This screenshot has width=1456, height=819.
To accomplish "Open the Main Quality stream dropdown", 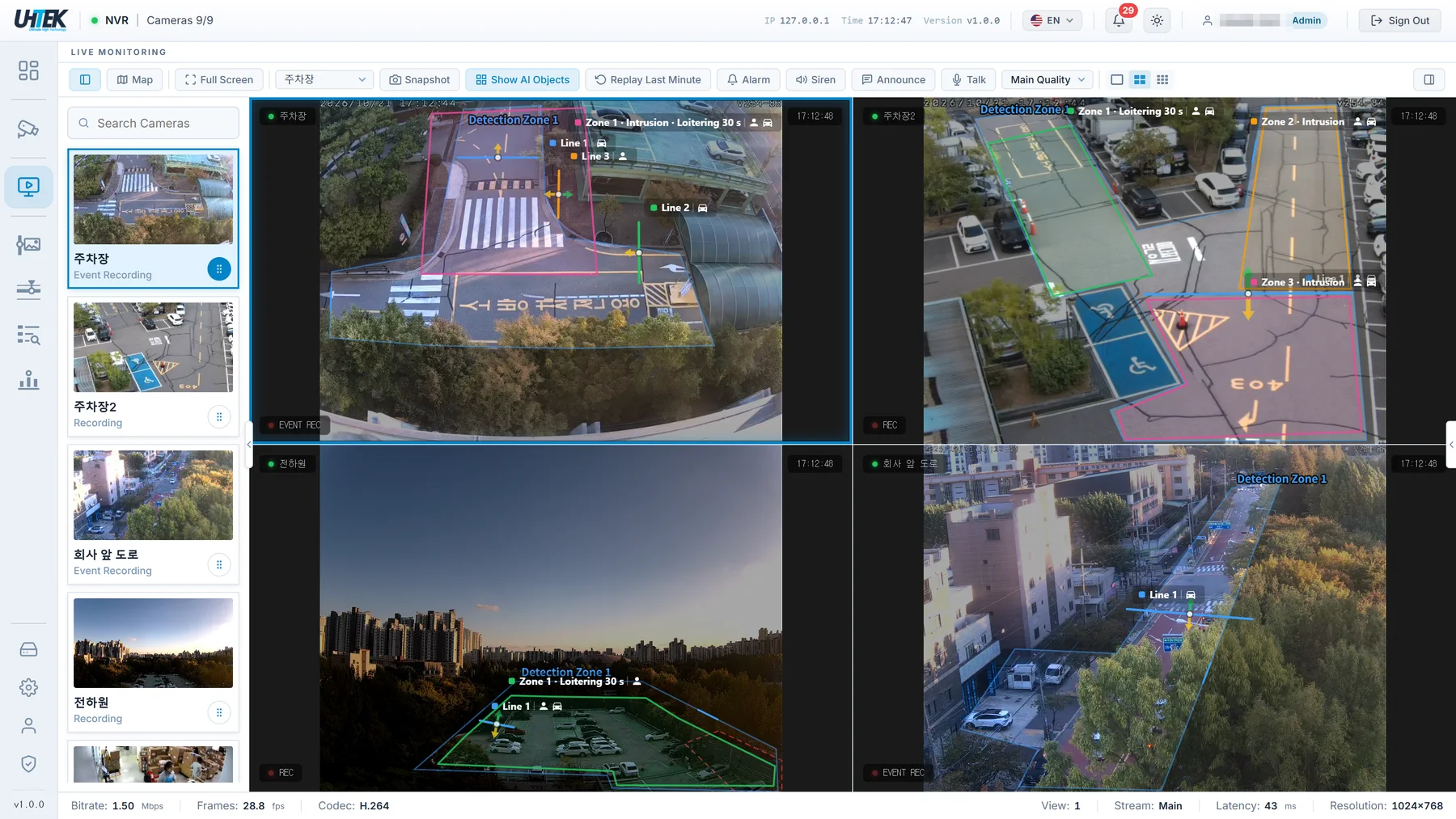I will pos(1048,79).
